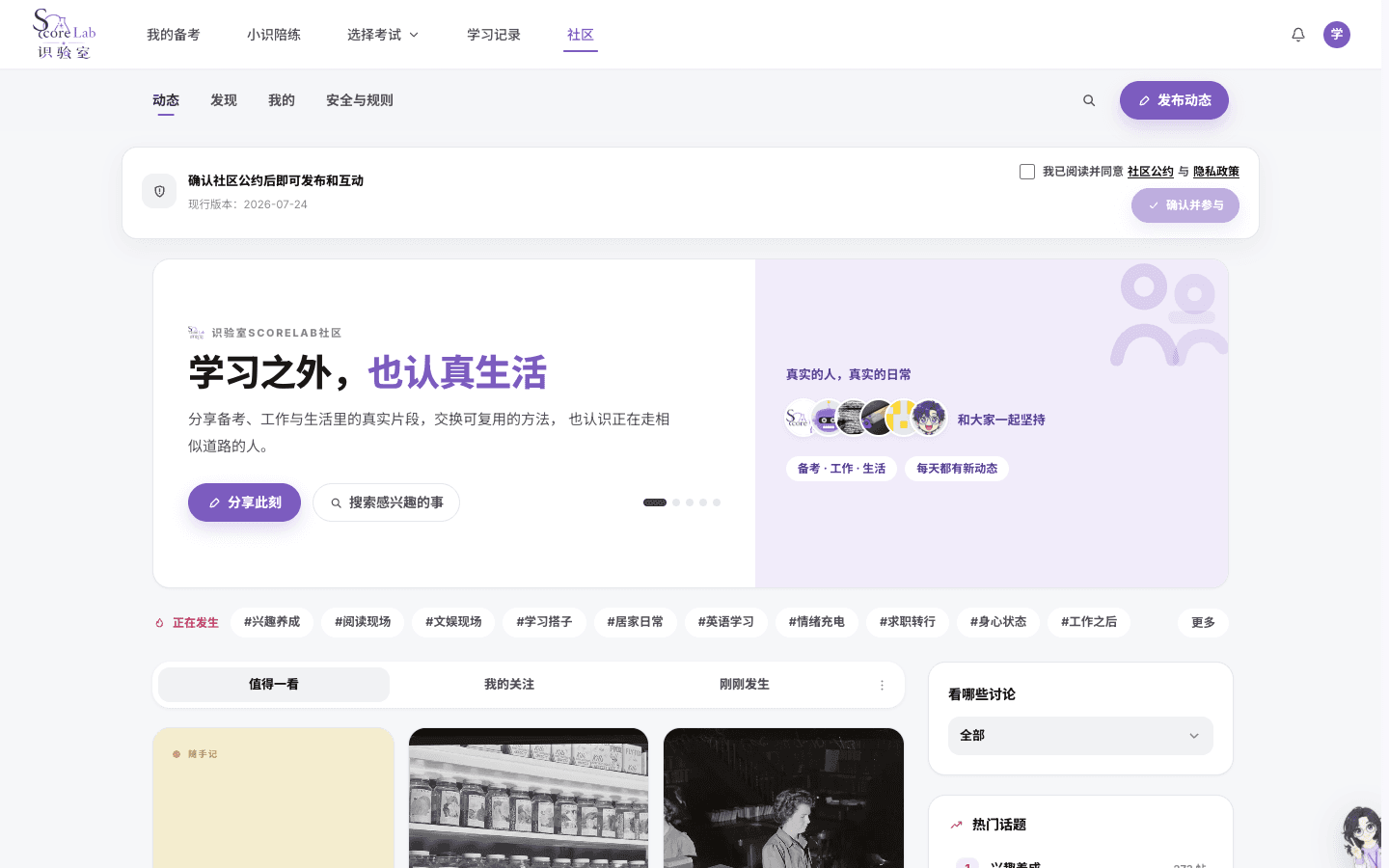Select the 值得一看 feed tab
1389x868 pixels.
(x=274, y=685)
